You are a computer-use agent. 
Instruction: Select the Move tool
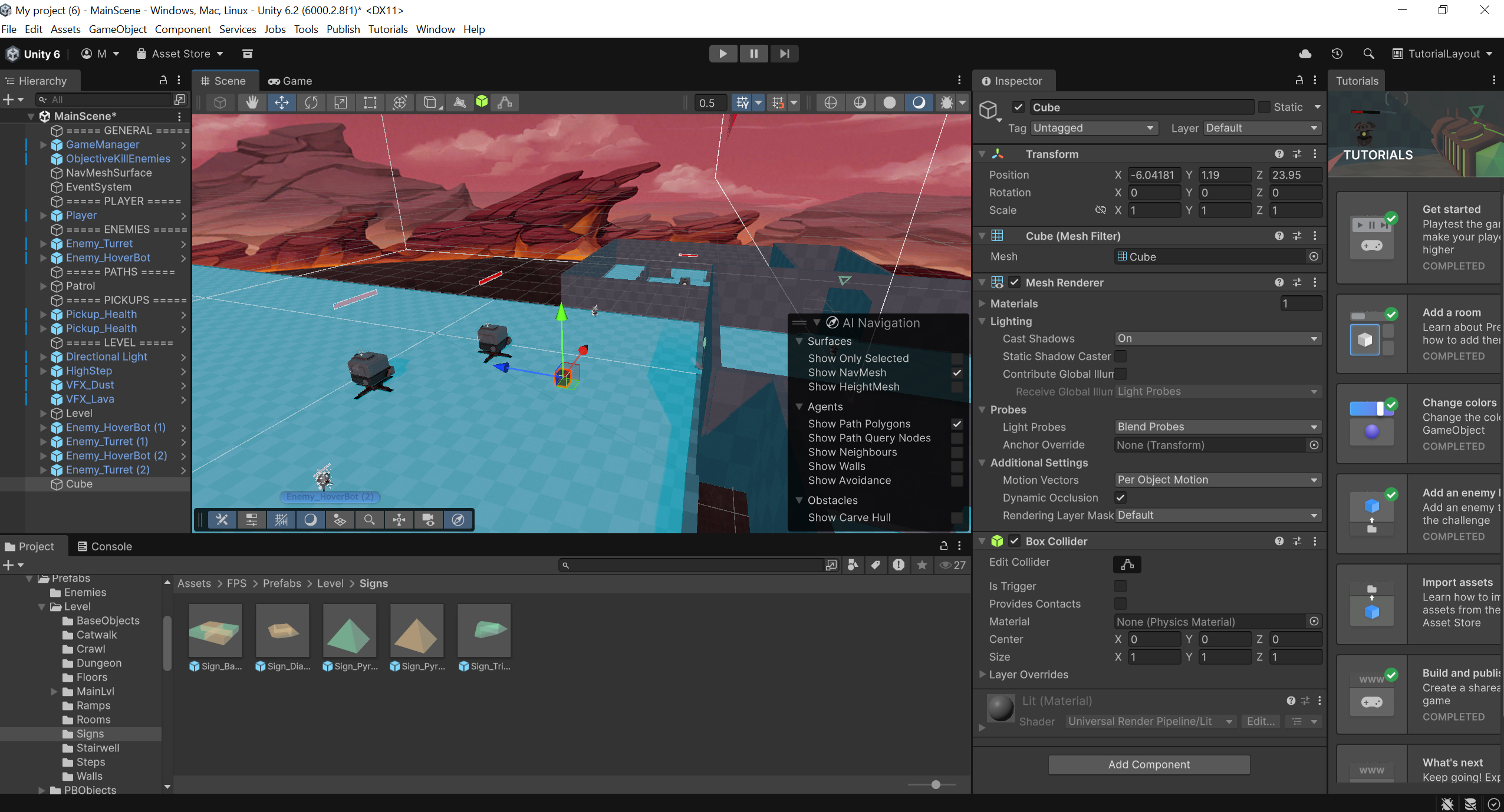click(282, 103)
